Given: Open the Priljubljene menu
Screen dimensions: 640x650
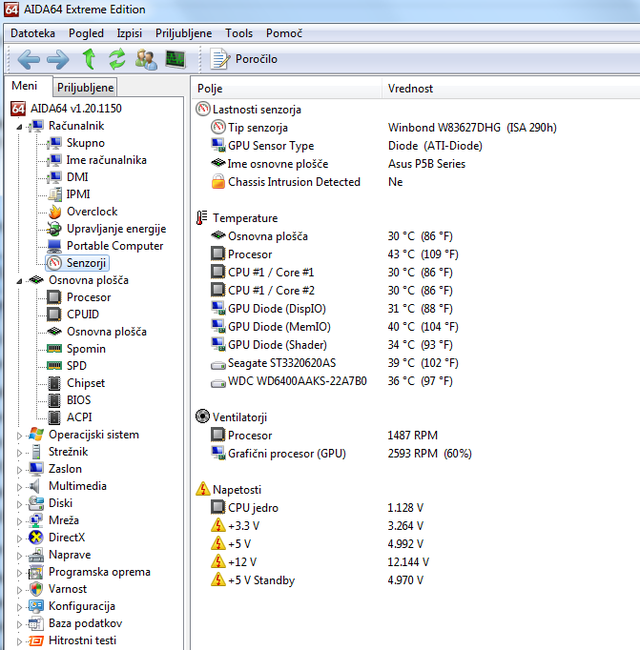Looking at the screenshot, I should pyautogui.click(x=184, y=33).
